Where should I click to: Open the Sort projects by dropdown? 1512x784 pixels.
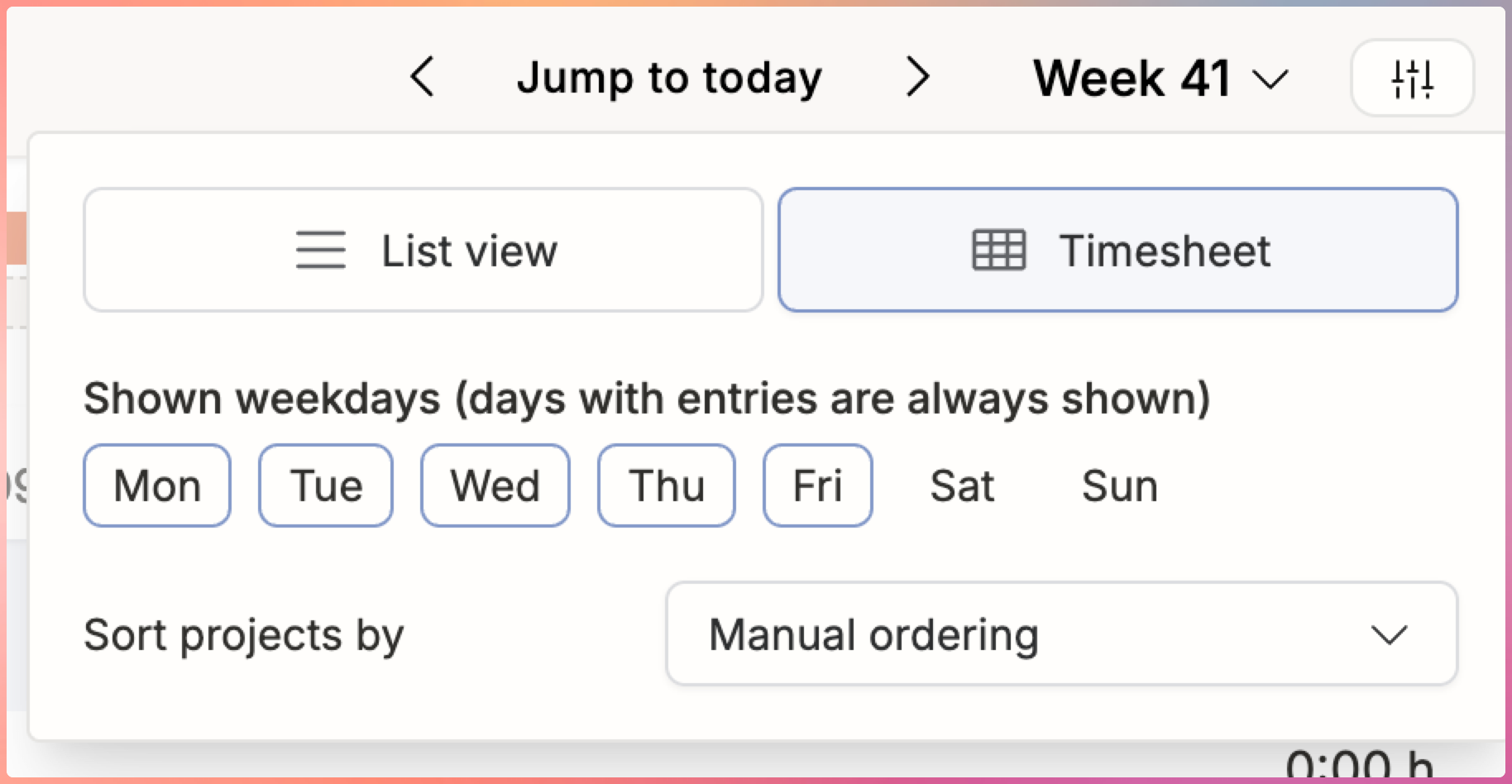1061,634
